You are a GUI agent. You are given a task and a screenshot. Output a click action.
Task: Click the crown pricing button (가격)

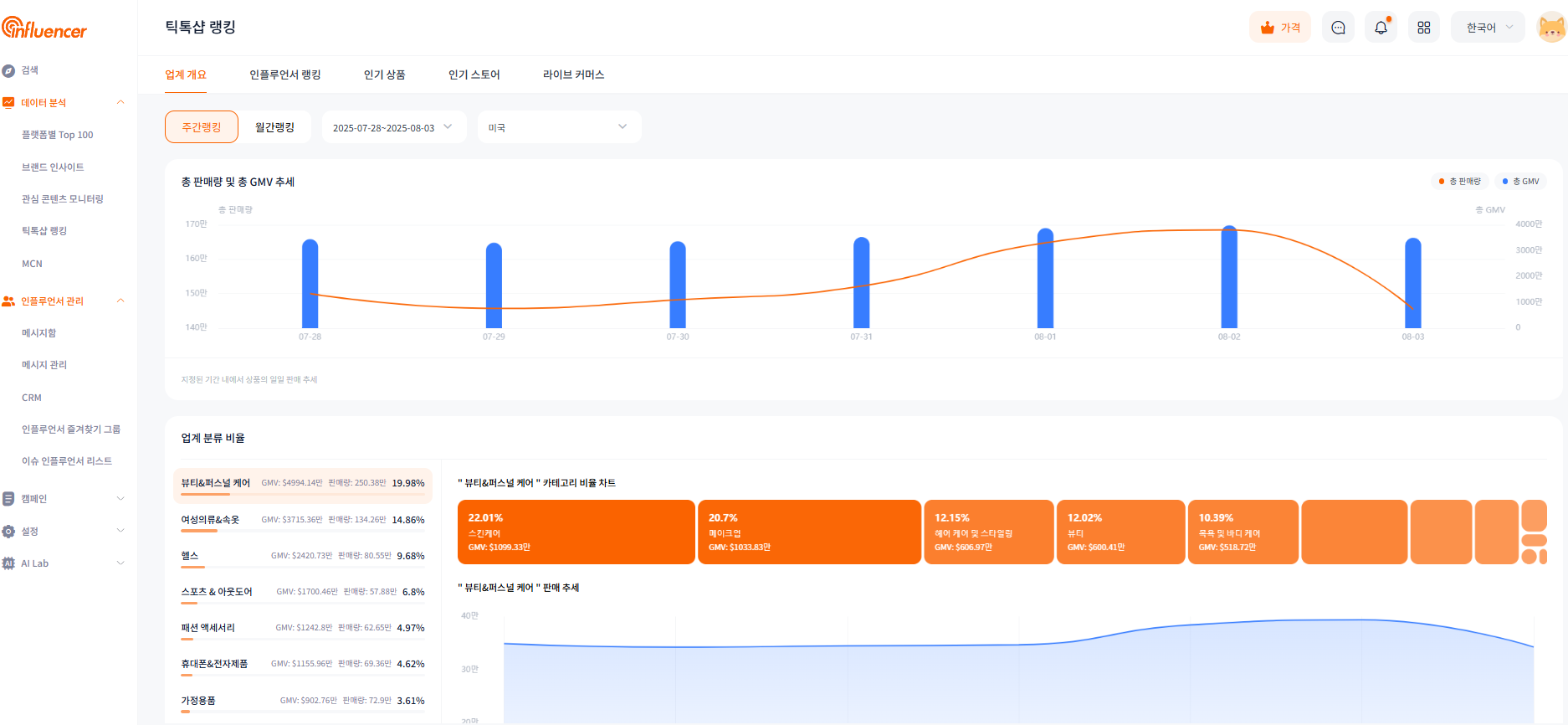(1279, 28)
